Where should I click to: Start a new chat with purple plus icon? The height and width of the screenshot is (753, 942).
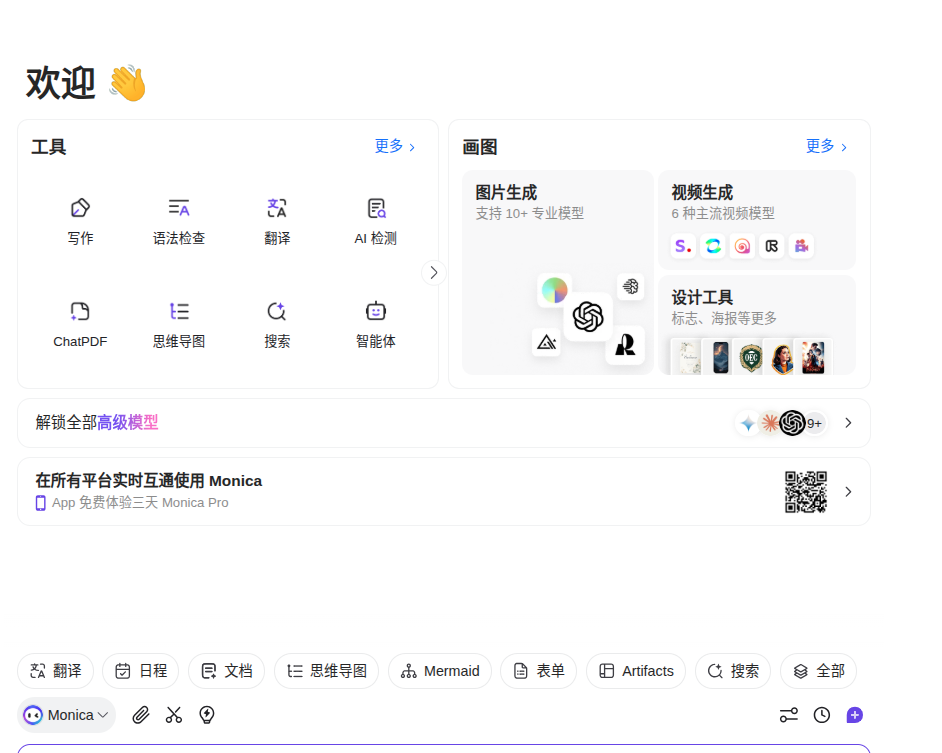855,715
